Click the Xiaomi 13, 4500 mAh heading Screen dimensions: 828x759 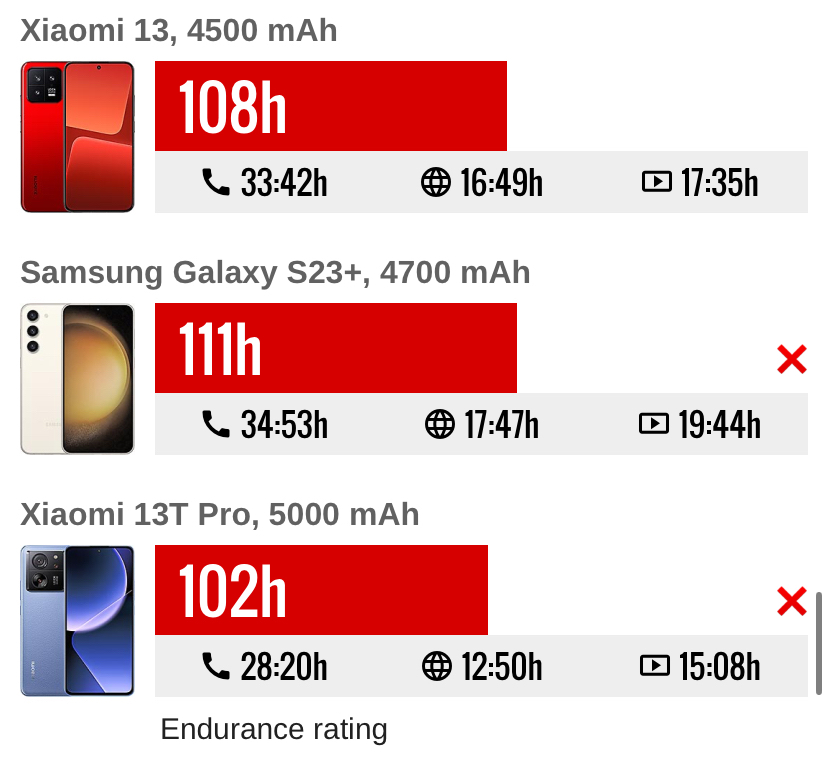coord(178,30)
